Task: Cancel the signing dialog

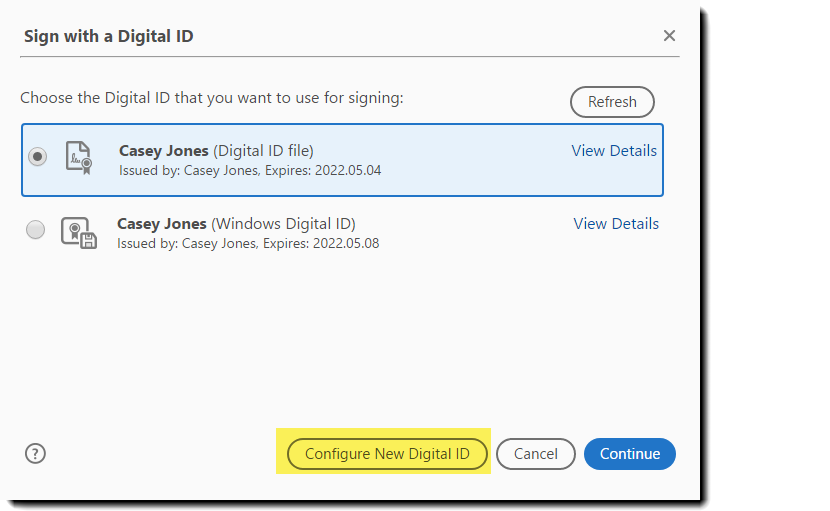Action: pyautogui.click(x=535, y=454)
